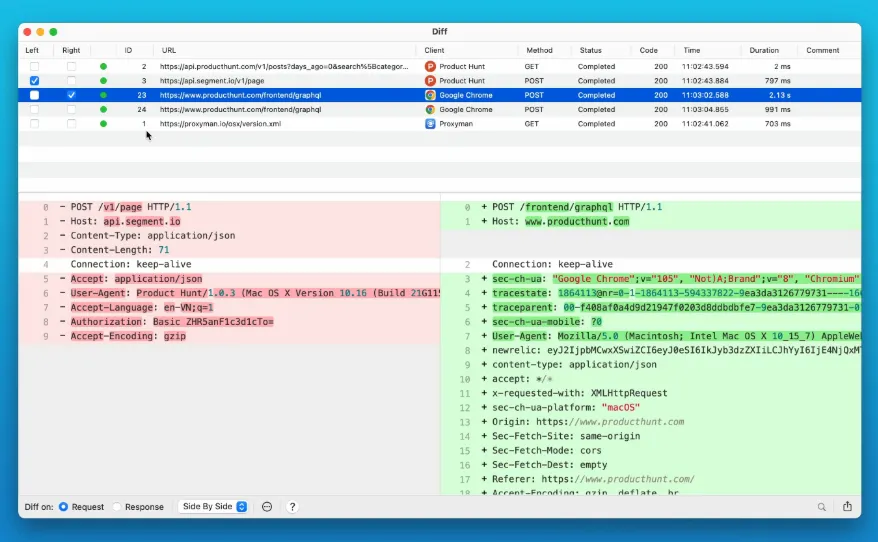The height and width of the screenshot is (542, 878).
Task: Click the share export icon at bottom right
Action: click(x=847, y=506)
